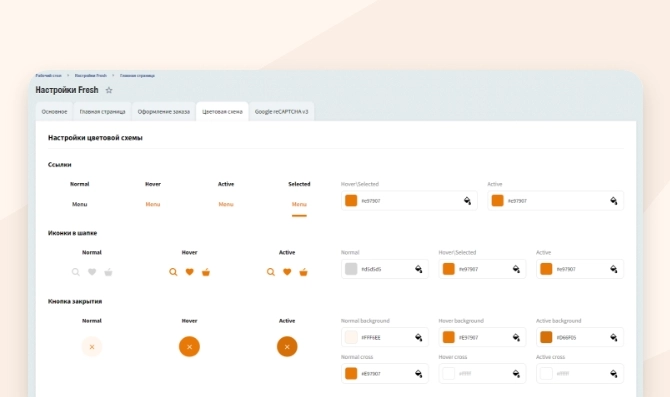Viewport: 670px width, 397px height.
Task: Click the gray Normal search icon preview
Action: pyautogui.click(x=76, y=272)
